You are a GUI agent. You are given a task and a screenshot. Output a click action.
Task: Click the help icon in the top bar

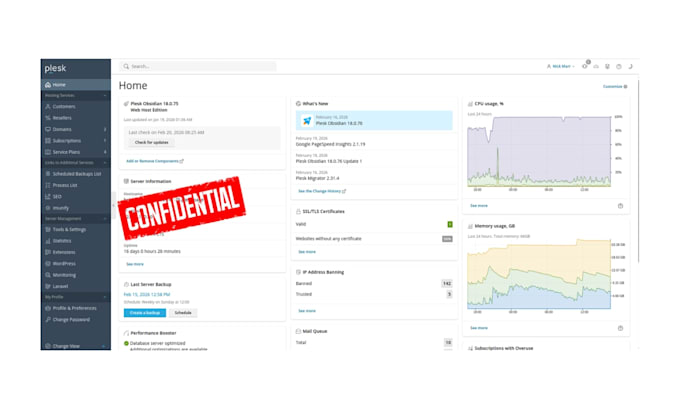(619, 66)
